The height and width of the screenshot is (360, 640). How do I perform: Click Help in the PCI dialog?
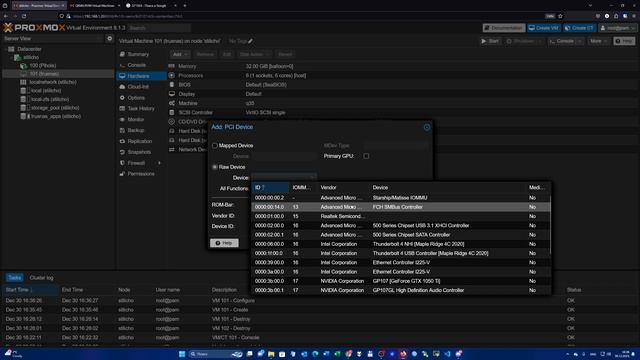[x=224, y=243]
